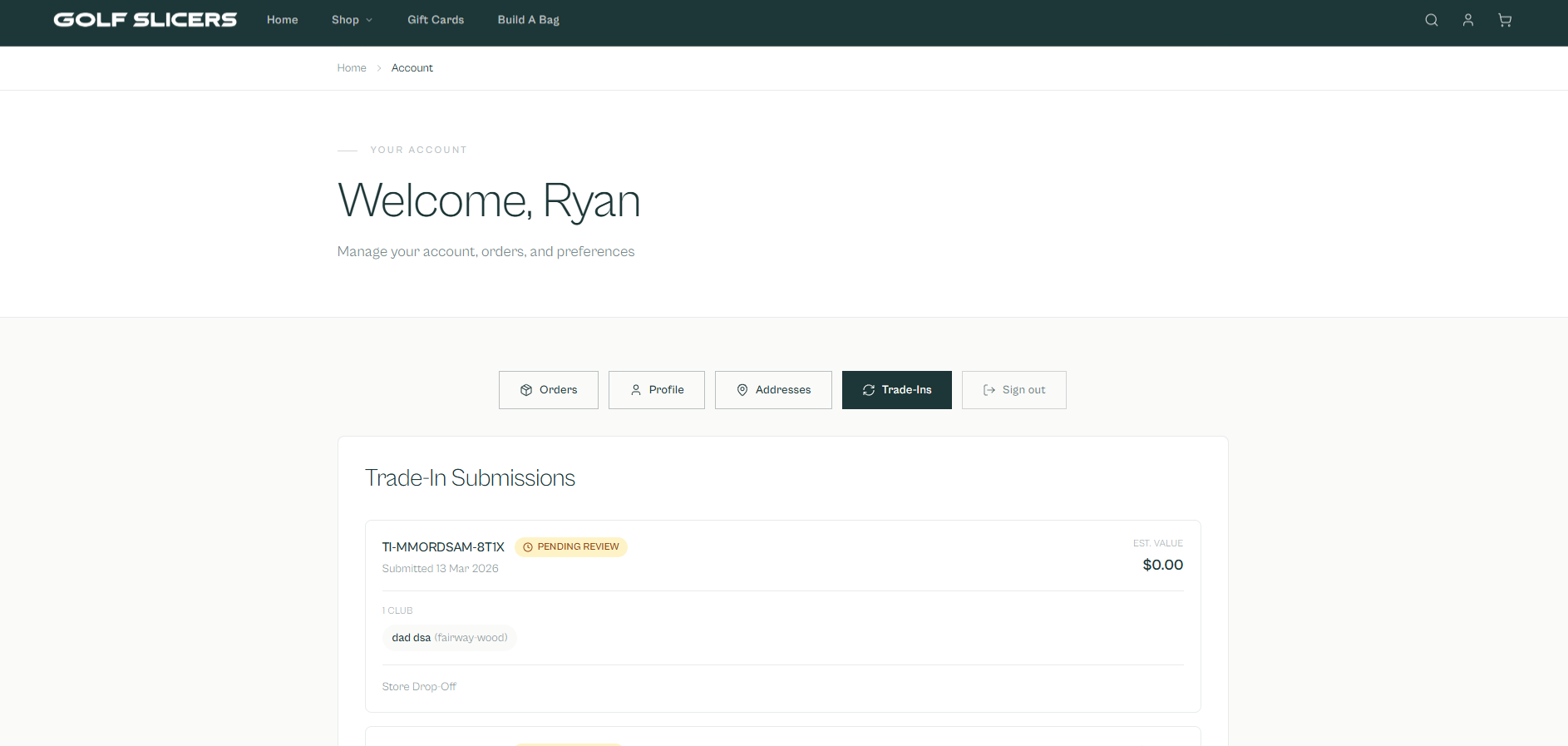Click the Trade-In Submissions heading
1568x746 pixels.
(470, 478)
